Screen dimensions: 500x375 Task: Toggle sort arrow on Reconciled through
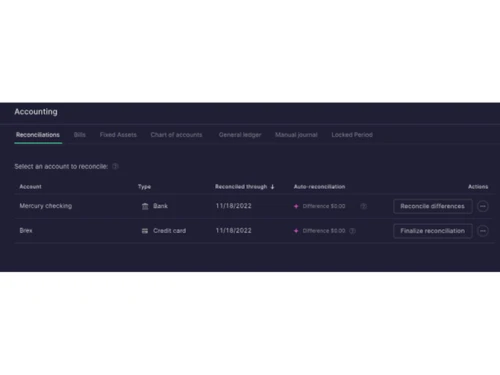272,187
